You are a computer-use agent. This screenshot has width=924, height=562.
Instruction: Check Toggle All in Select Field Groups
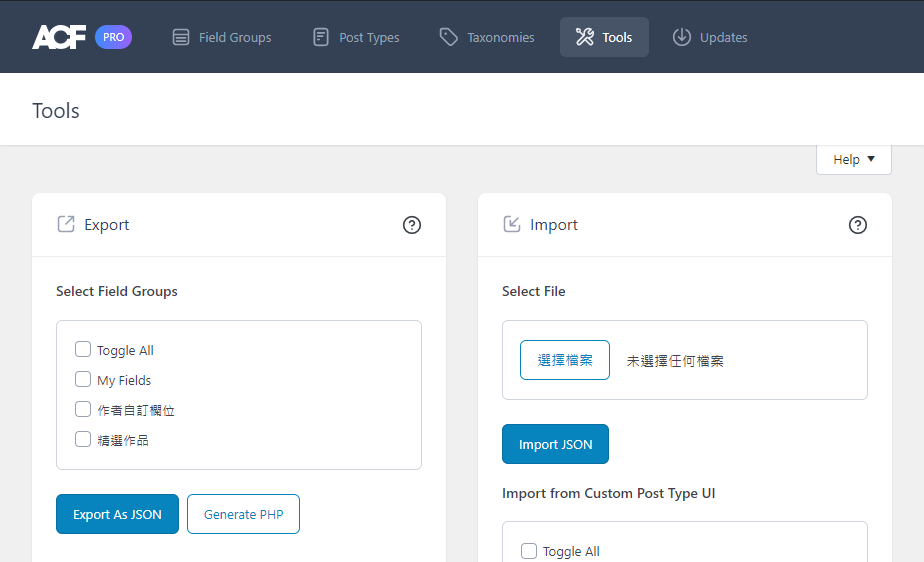tap(83, 349)
